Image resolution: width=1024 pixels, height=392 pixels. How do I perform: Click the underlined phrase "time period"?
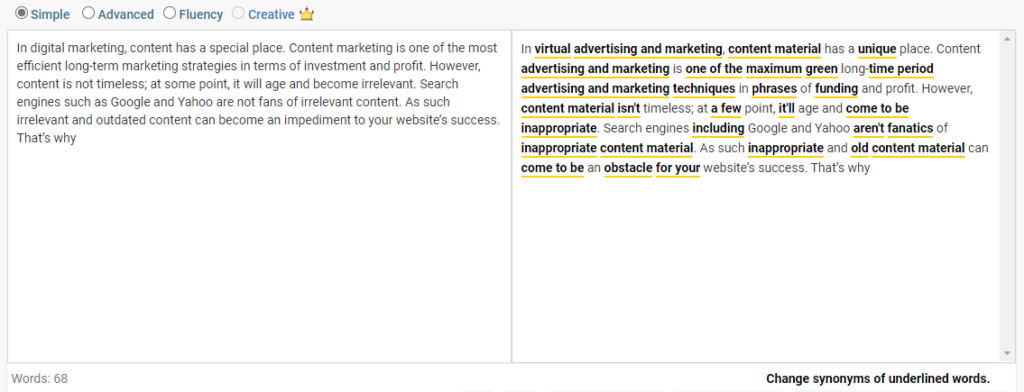[901, 69]
